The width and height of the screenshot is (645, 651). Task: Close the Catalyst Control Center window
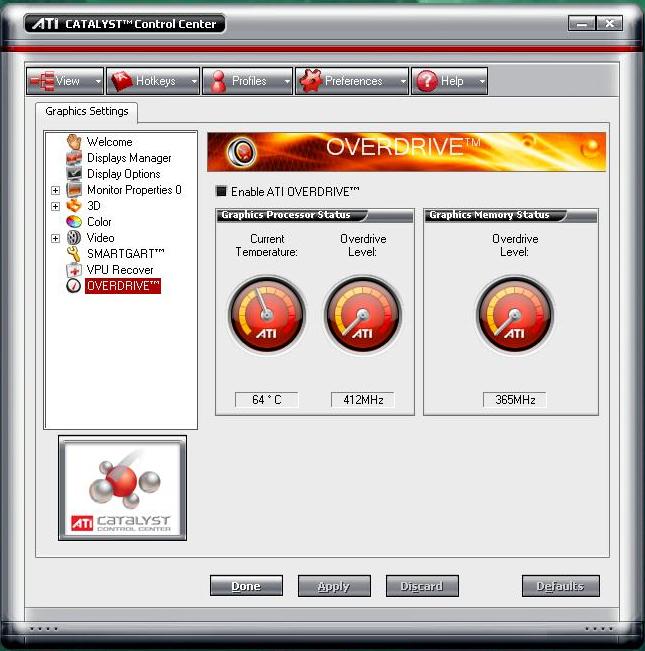609,24
